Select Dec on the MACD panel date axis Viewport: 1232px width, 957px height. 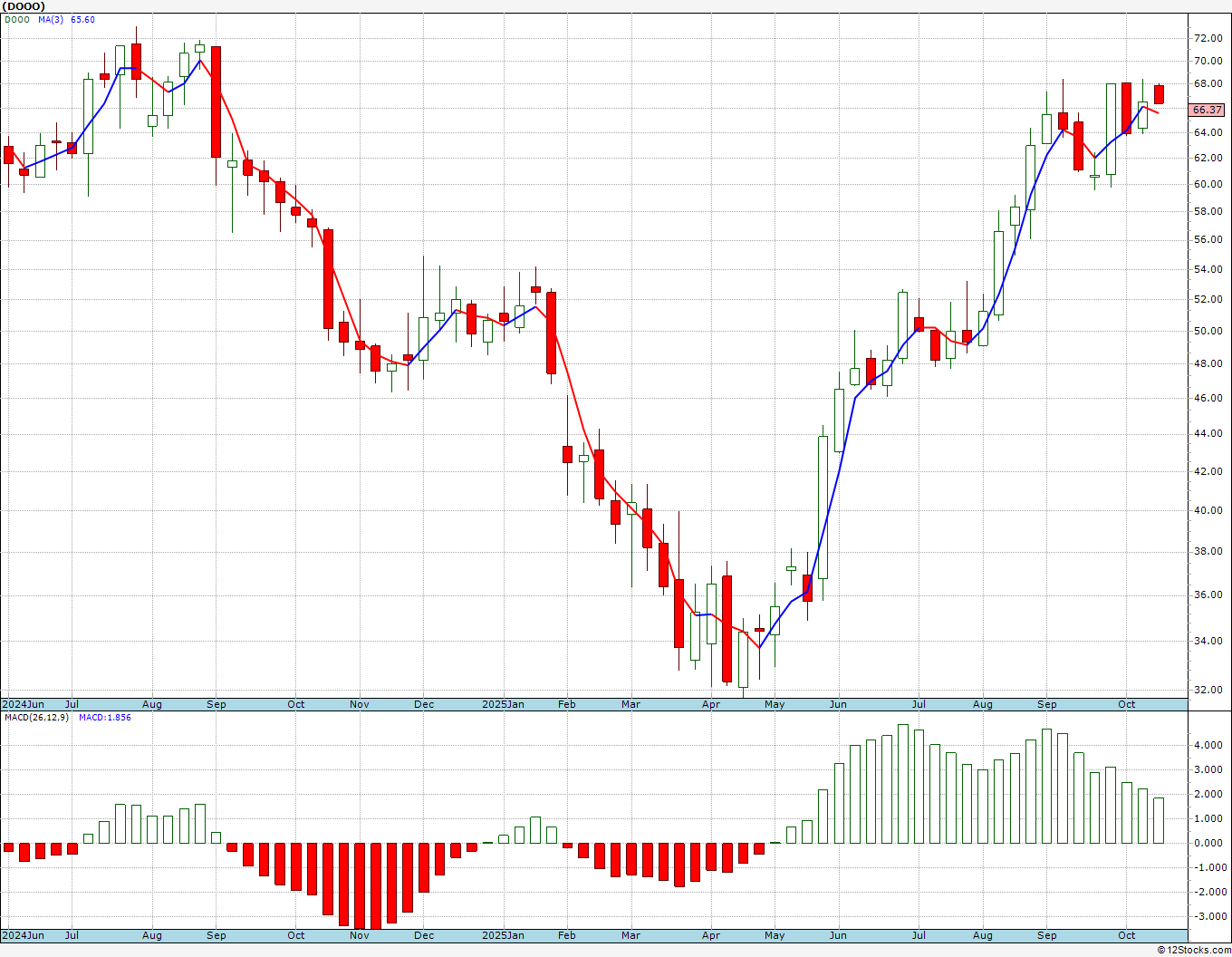point(424,935)
